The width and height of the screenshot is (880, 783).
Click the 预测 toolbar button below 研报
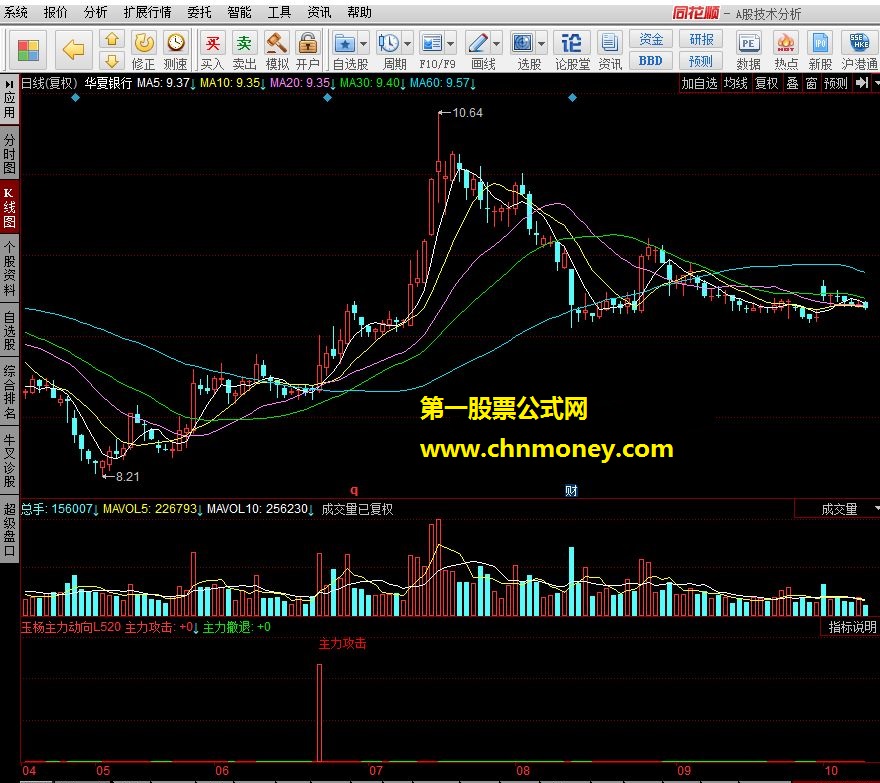click(700, 61)
